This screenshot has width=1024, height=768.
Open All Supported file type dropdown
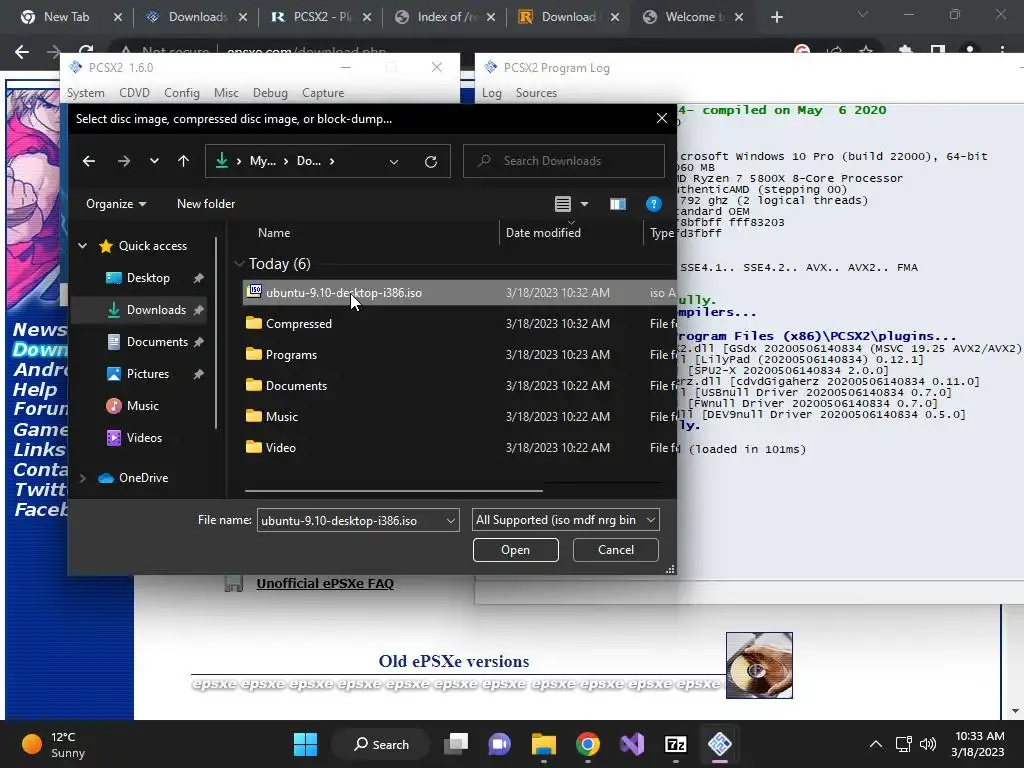pyautogui.click(x=566, y=520)
